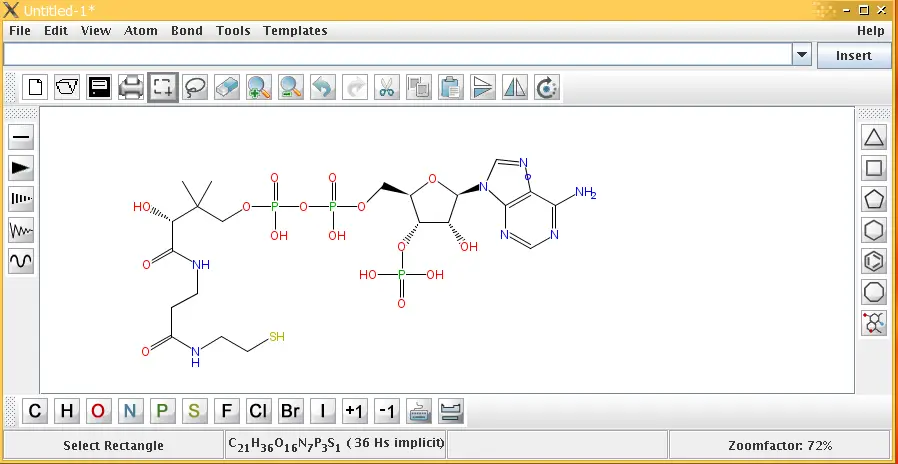Expand the input field dropdown arrow
The height and width of the screenshot is (464, 898).
coord(802,56)
